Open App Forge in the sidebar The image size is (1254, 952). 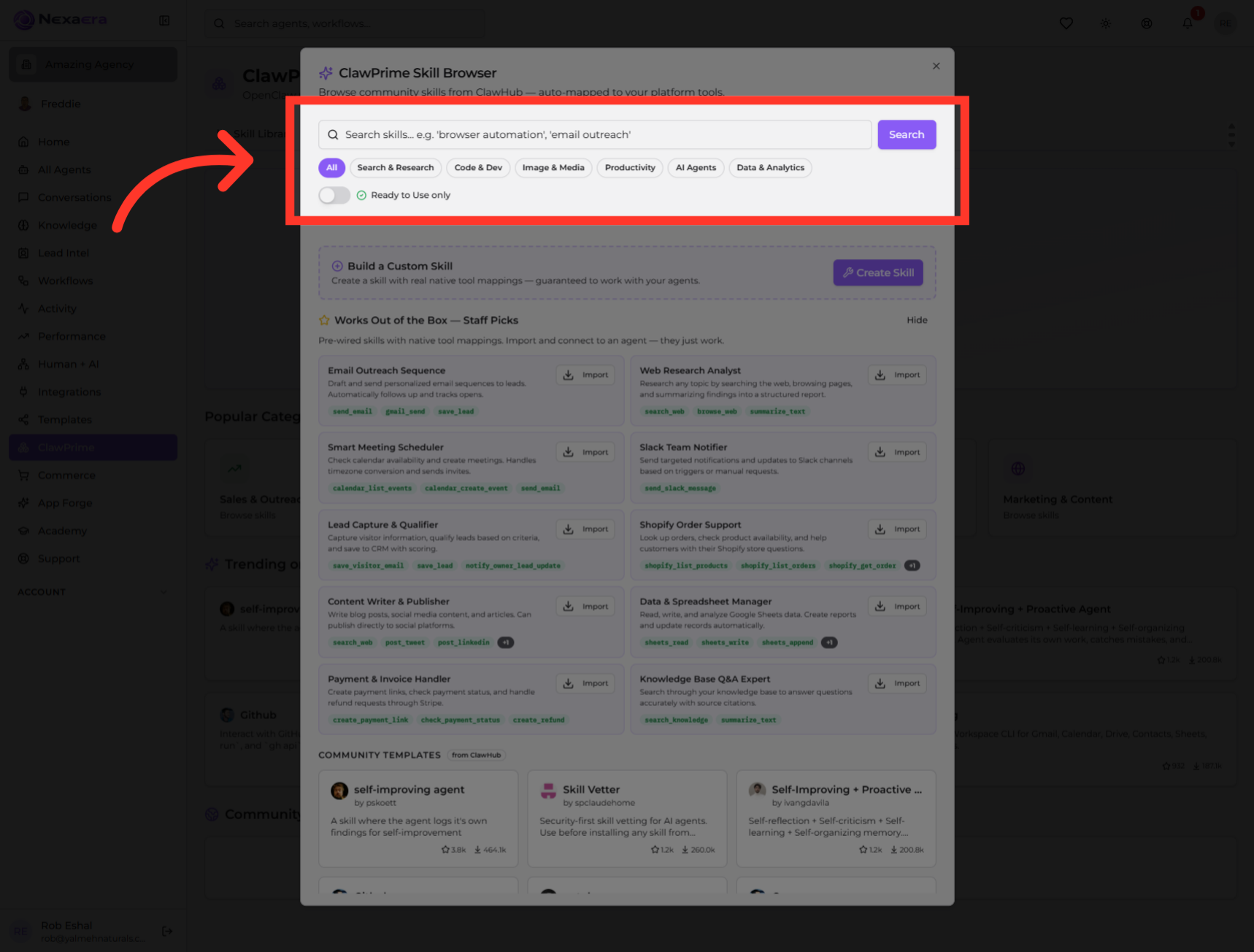93,503
